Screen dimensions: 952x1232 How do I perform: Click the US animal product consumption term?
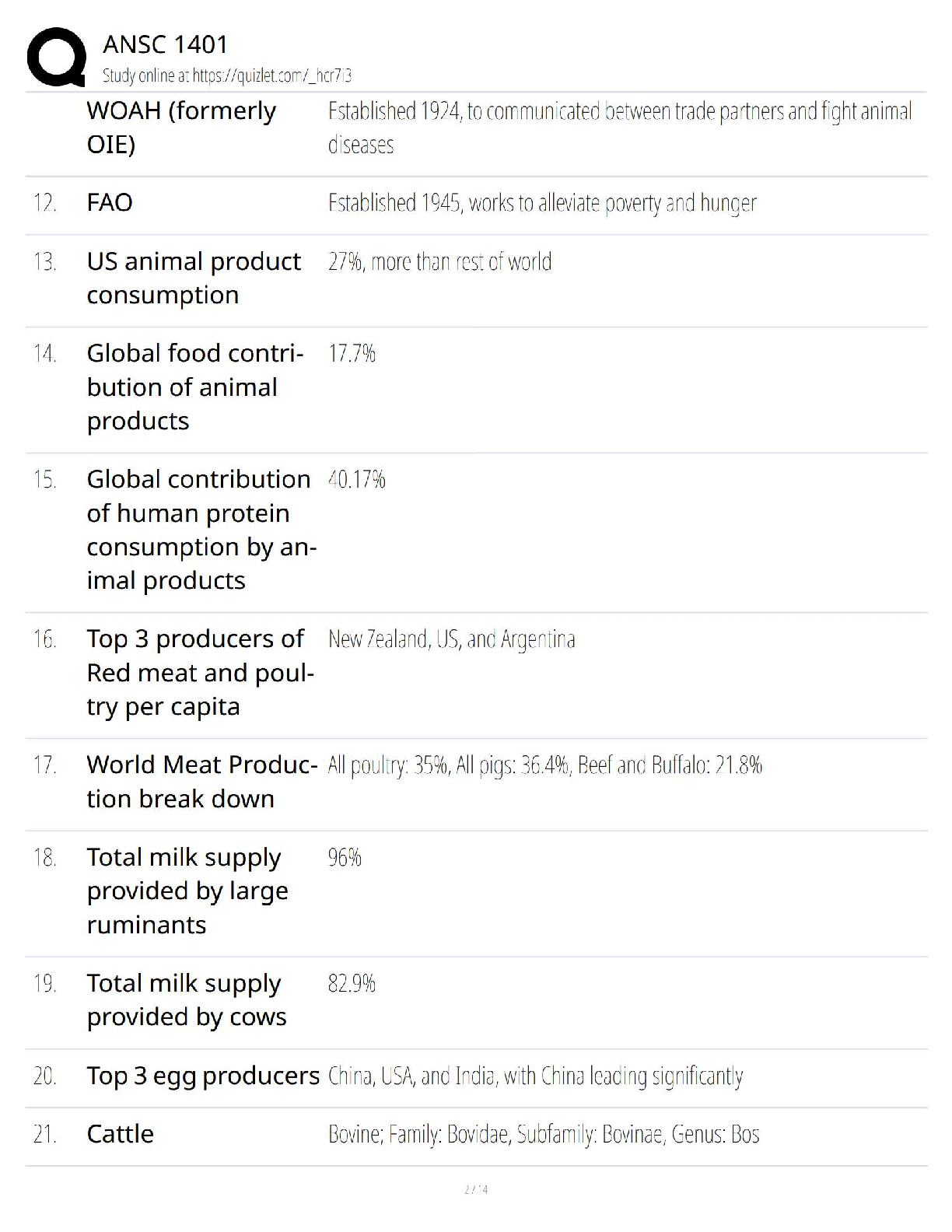194,278
